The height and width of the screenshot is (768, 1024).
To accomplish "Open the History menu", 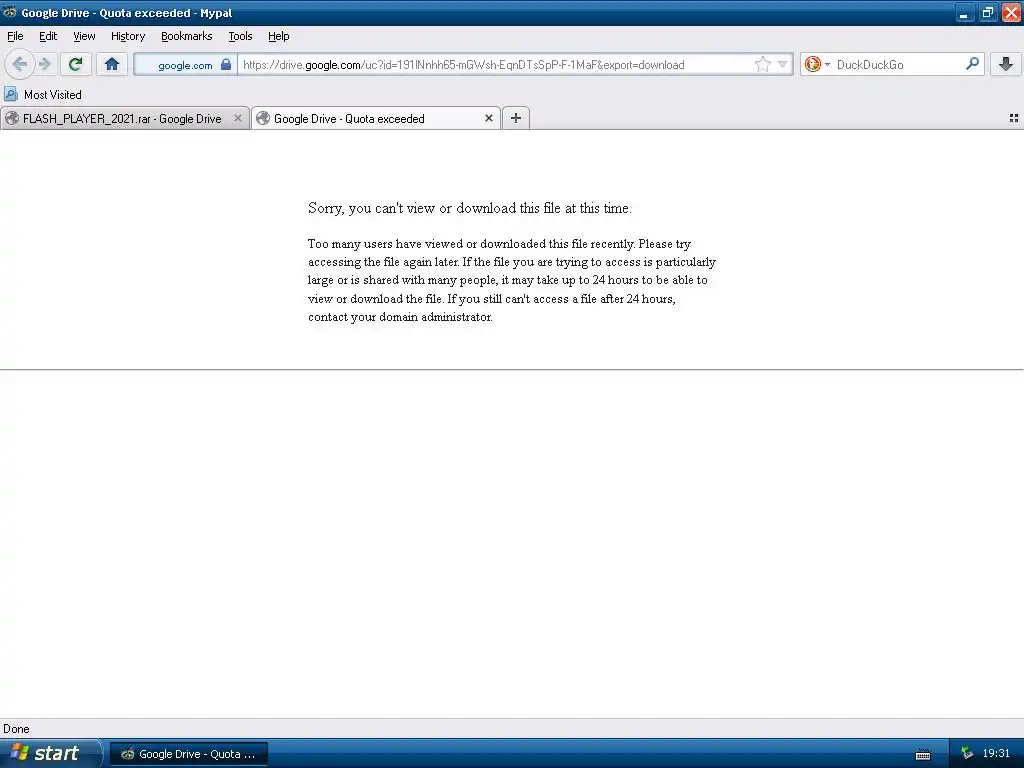I will 128,36.
